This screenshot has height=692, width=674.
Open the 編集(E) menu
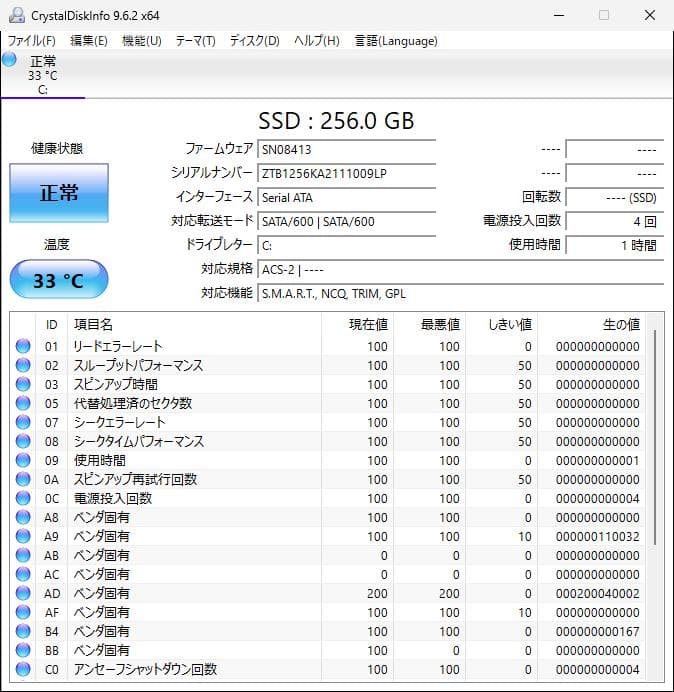(89, 41)
